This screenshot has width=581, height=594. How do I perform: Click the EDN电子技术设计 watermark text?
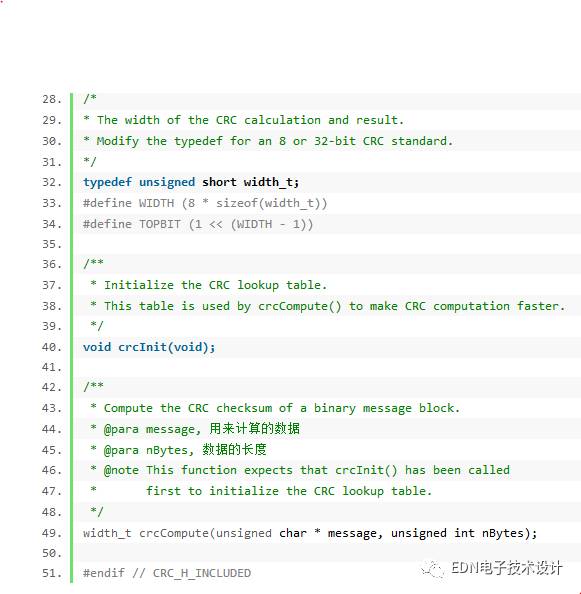coord(506,568)
